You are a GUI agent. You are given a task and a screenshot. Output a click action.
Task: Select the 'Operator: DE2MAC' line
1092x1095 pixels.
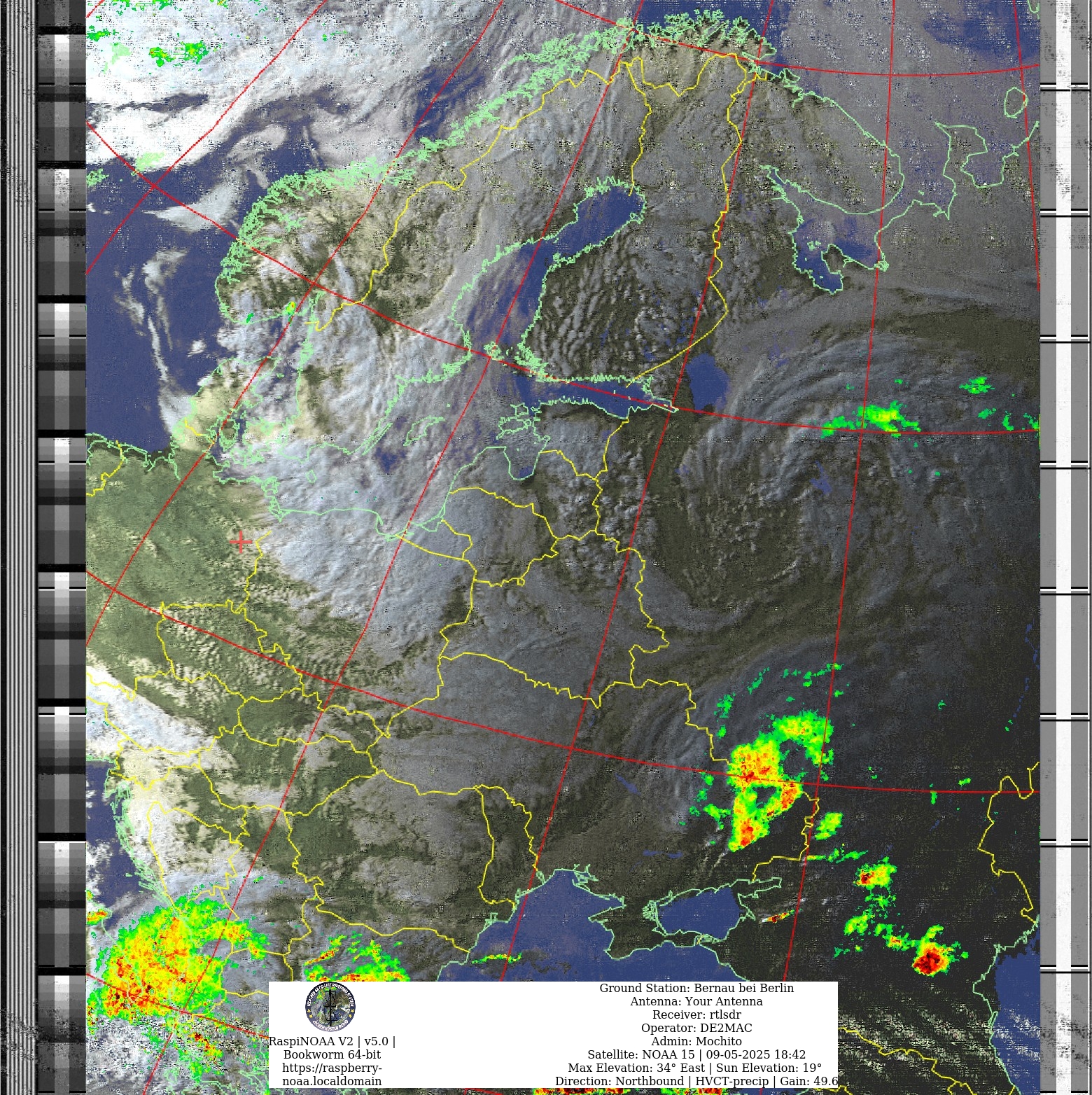[696, 1028]
